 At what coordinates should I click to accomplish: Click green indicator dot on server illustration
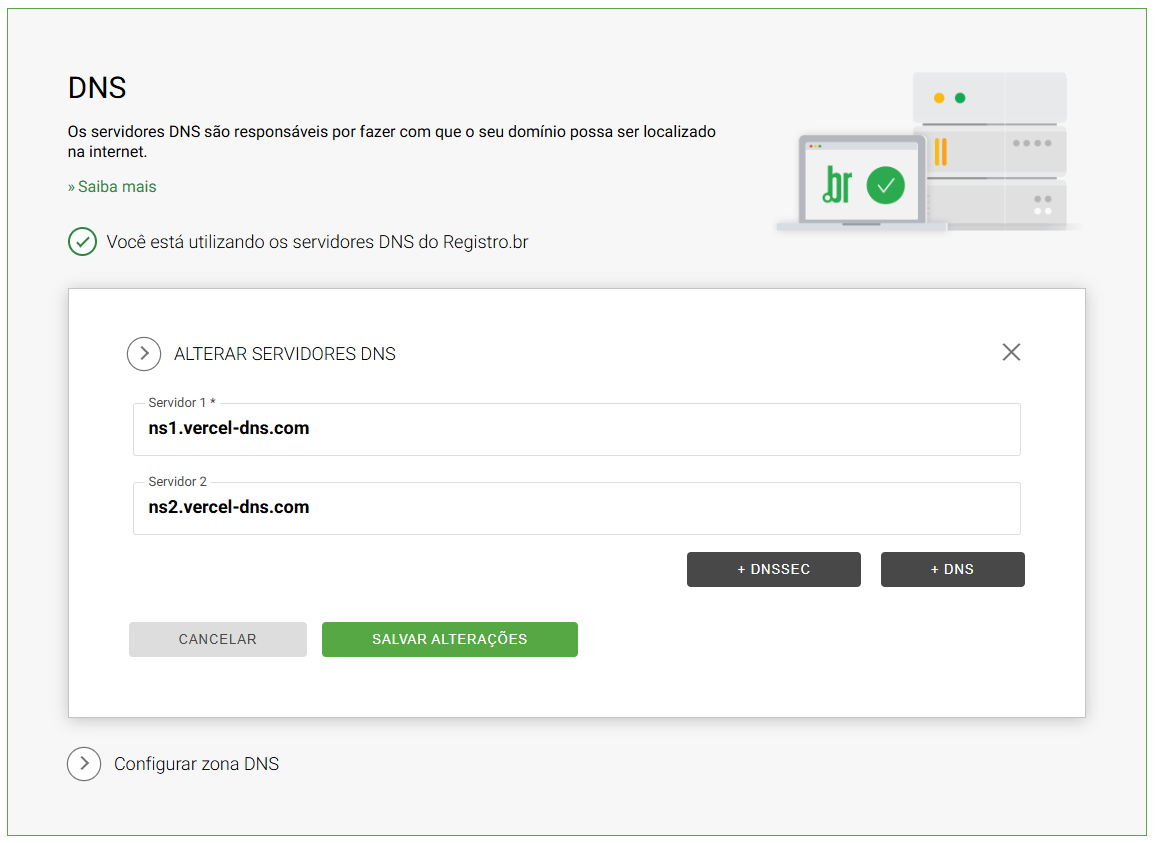pyautogui.click(x=960, y=98)
